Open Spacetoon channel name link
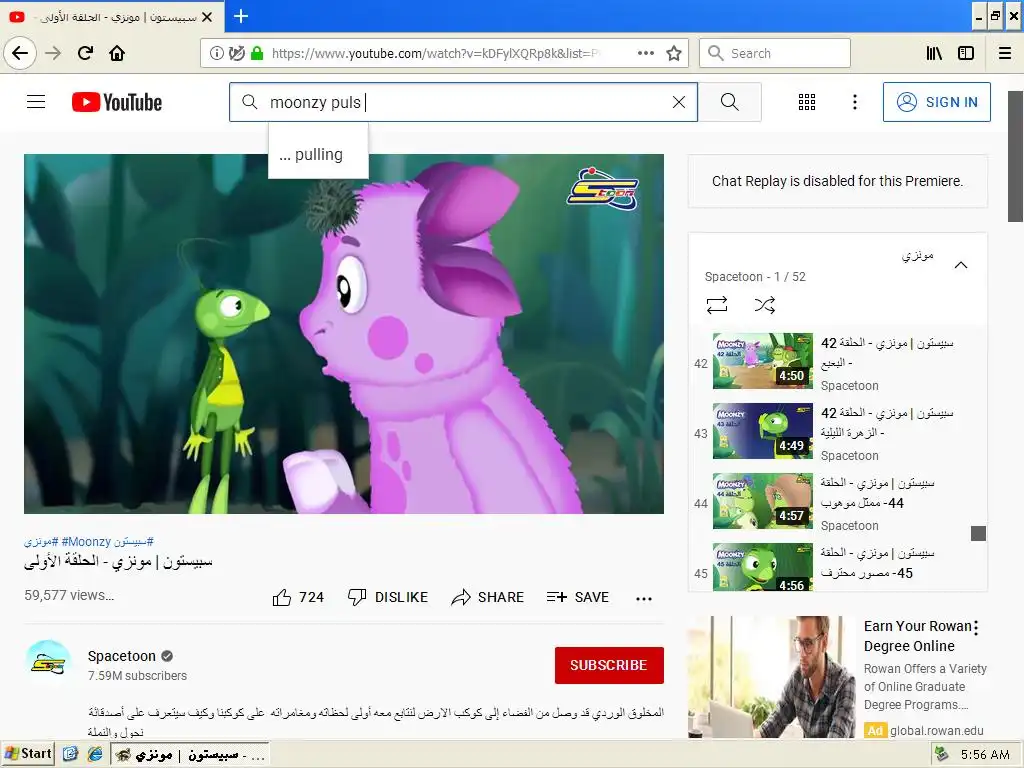Screen dimensions: 1024x768 (121, 656)
